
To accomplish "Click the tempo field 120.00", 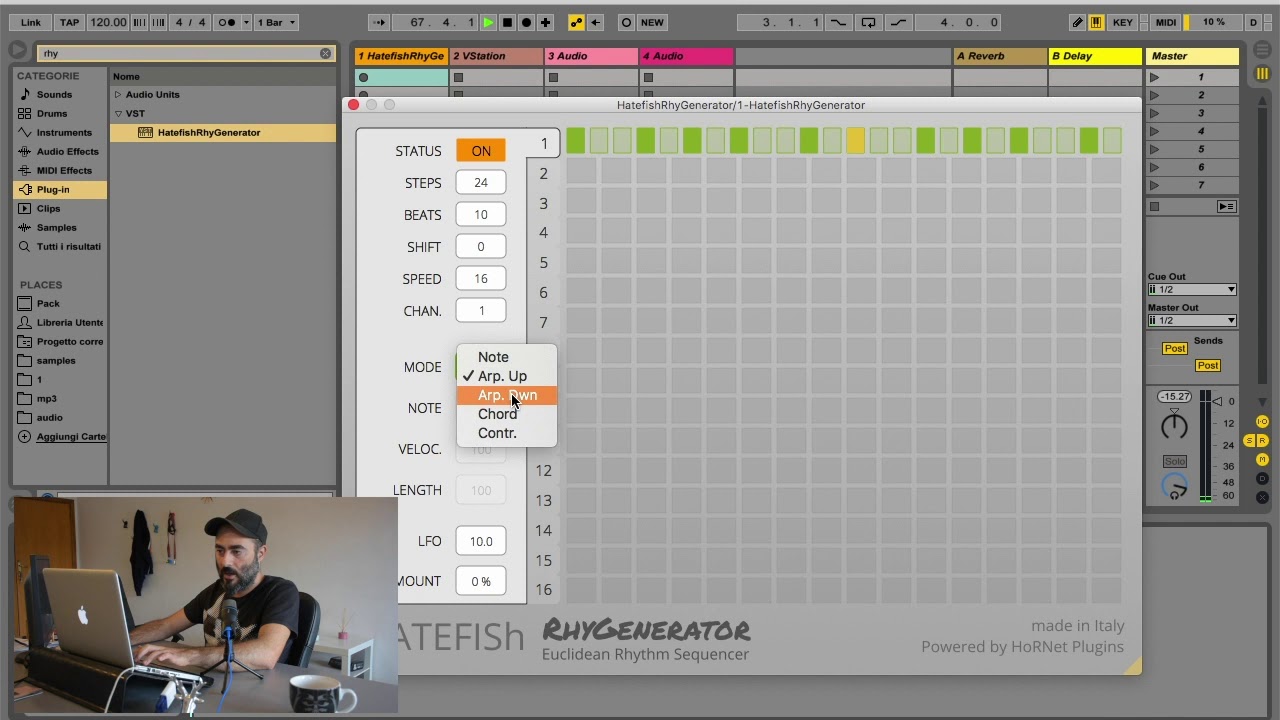I will click(x=107, y=22).
